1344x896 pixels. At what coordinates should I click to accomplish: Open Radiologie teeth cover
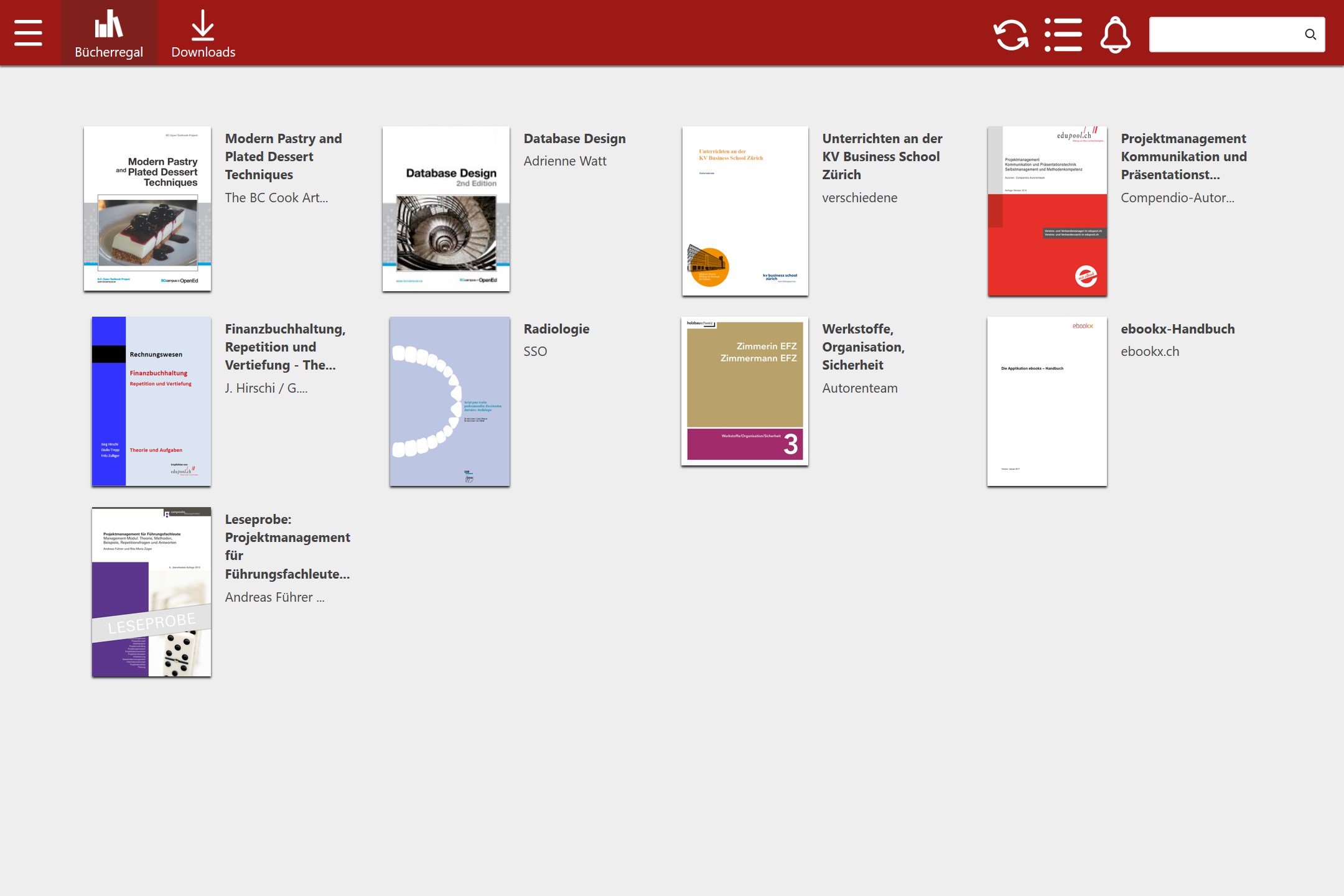(x=449, y=401)
